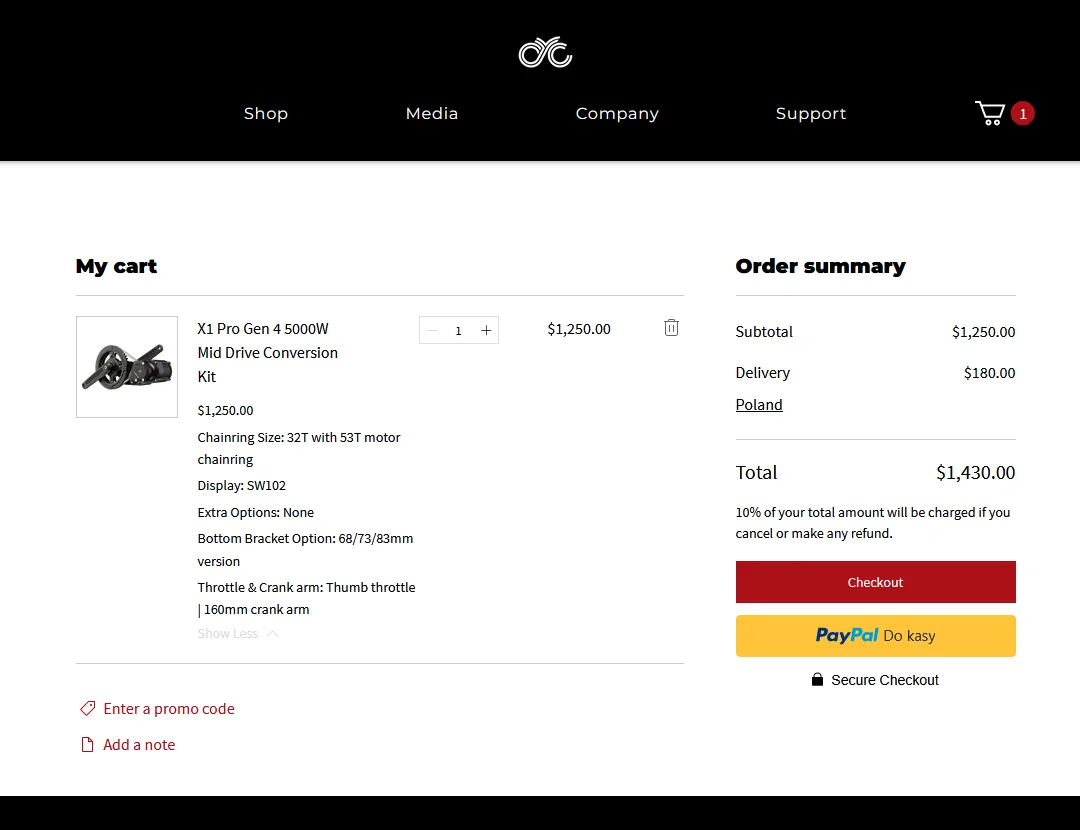Click the site logo in the header

click(545, 53)
